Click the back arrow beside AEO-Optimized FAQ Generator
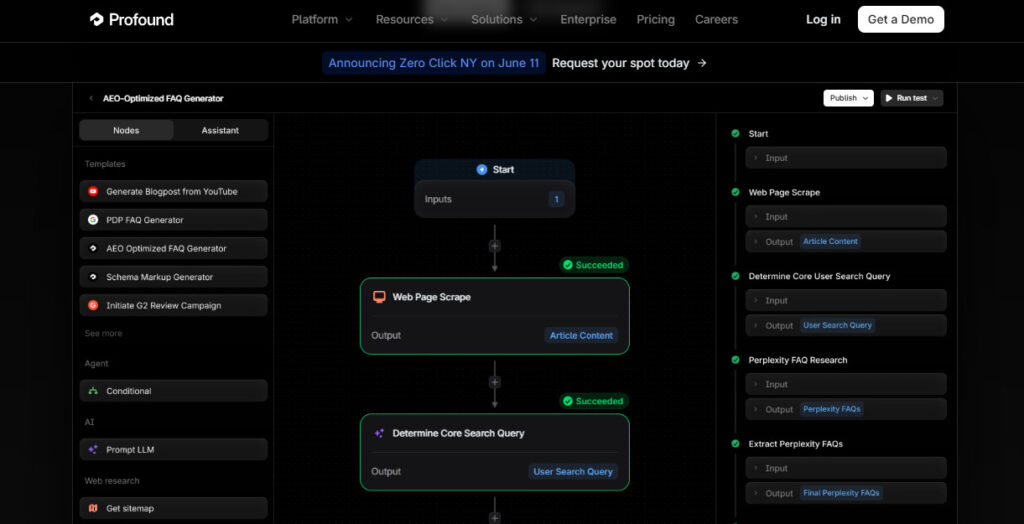The height and width of the screenshot is (524, 1024). point(91,98)
